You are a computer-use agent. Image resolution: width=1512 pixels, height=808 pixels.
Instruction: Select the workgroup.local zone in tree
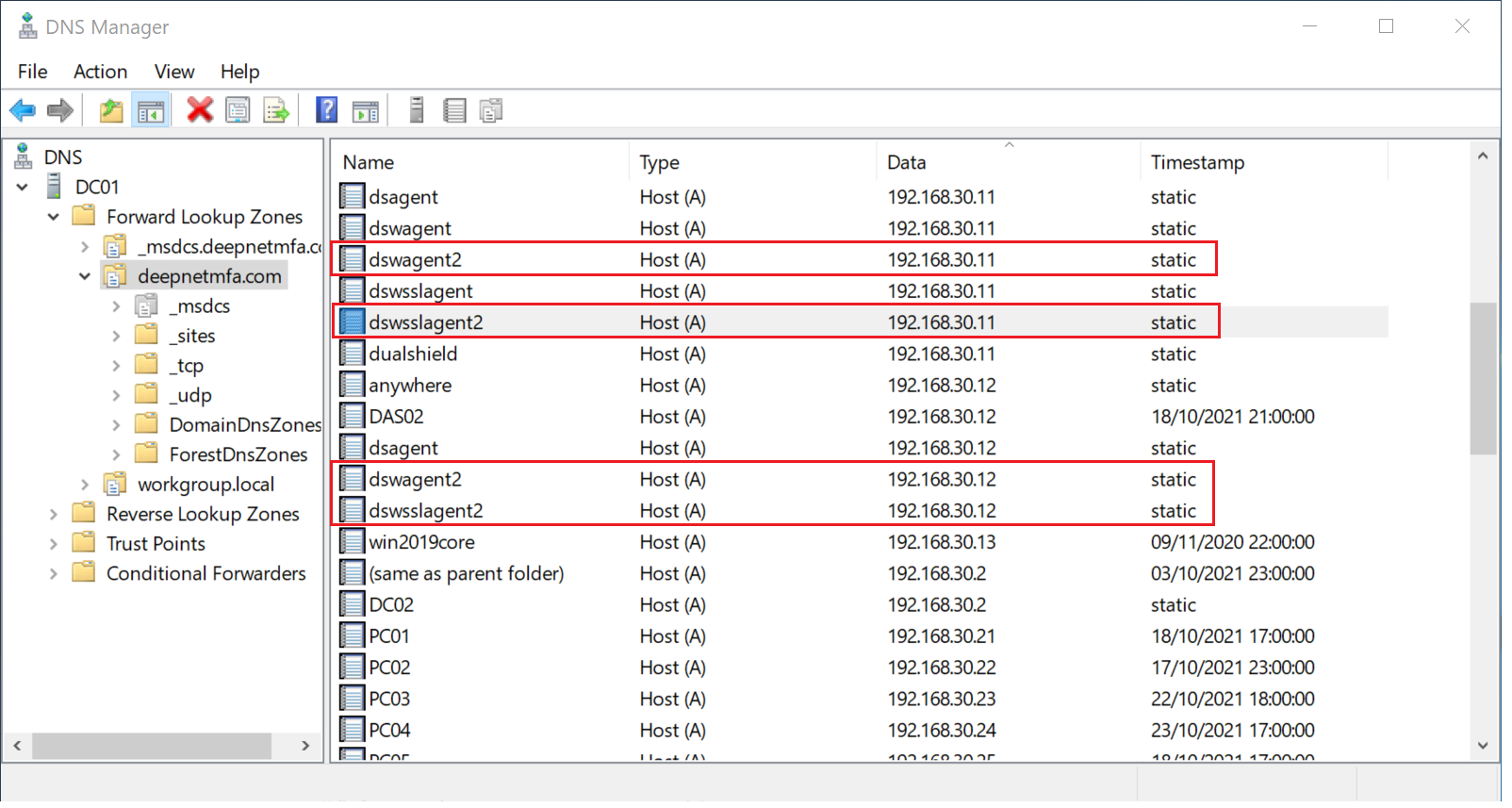point(205,485)
